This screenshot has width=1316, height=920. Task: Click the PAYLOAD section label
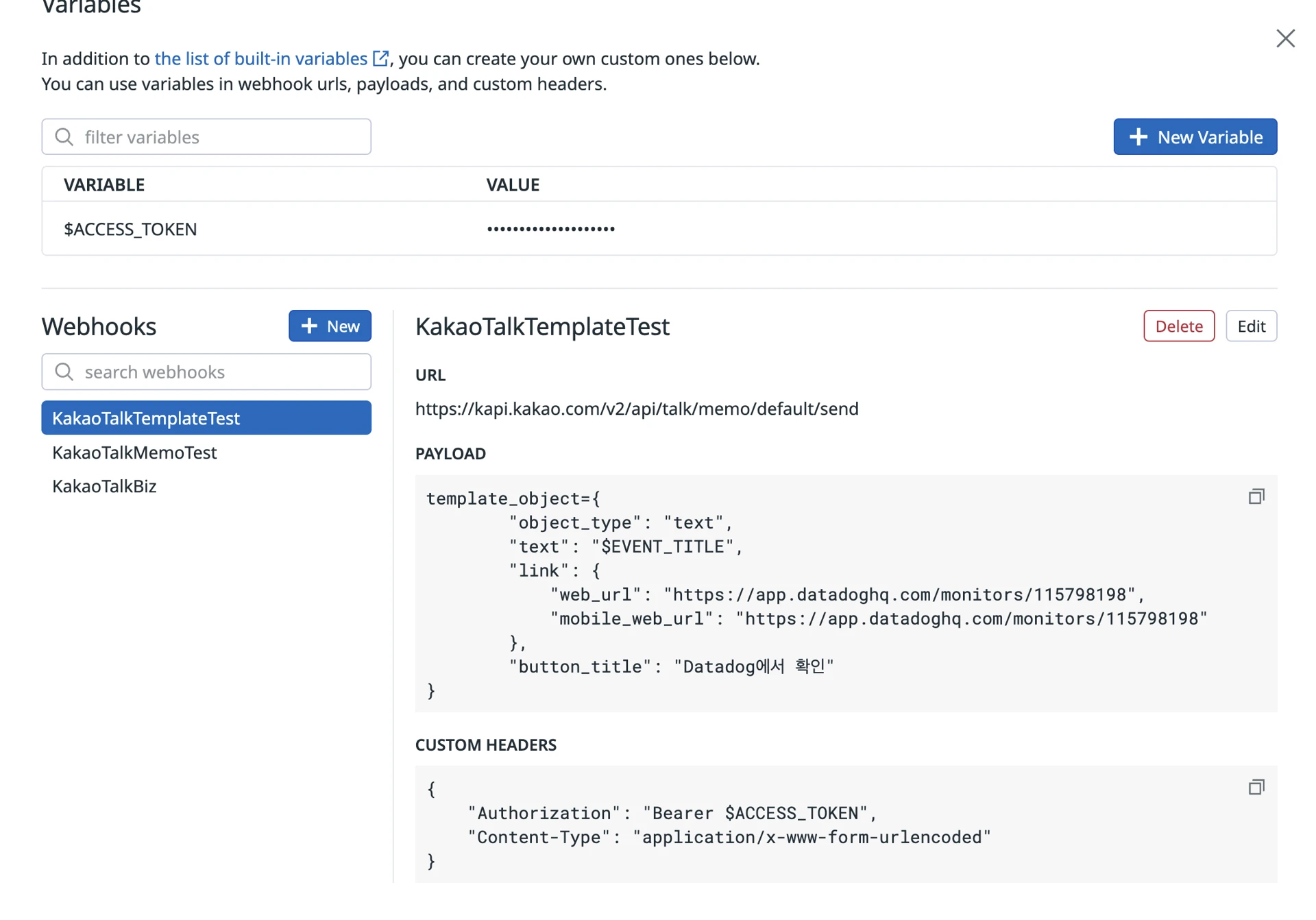click(450, 453)
